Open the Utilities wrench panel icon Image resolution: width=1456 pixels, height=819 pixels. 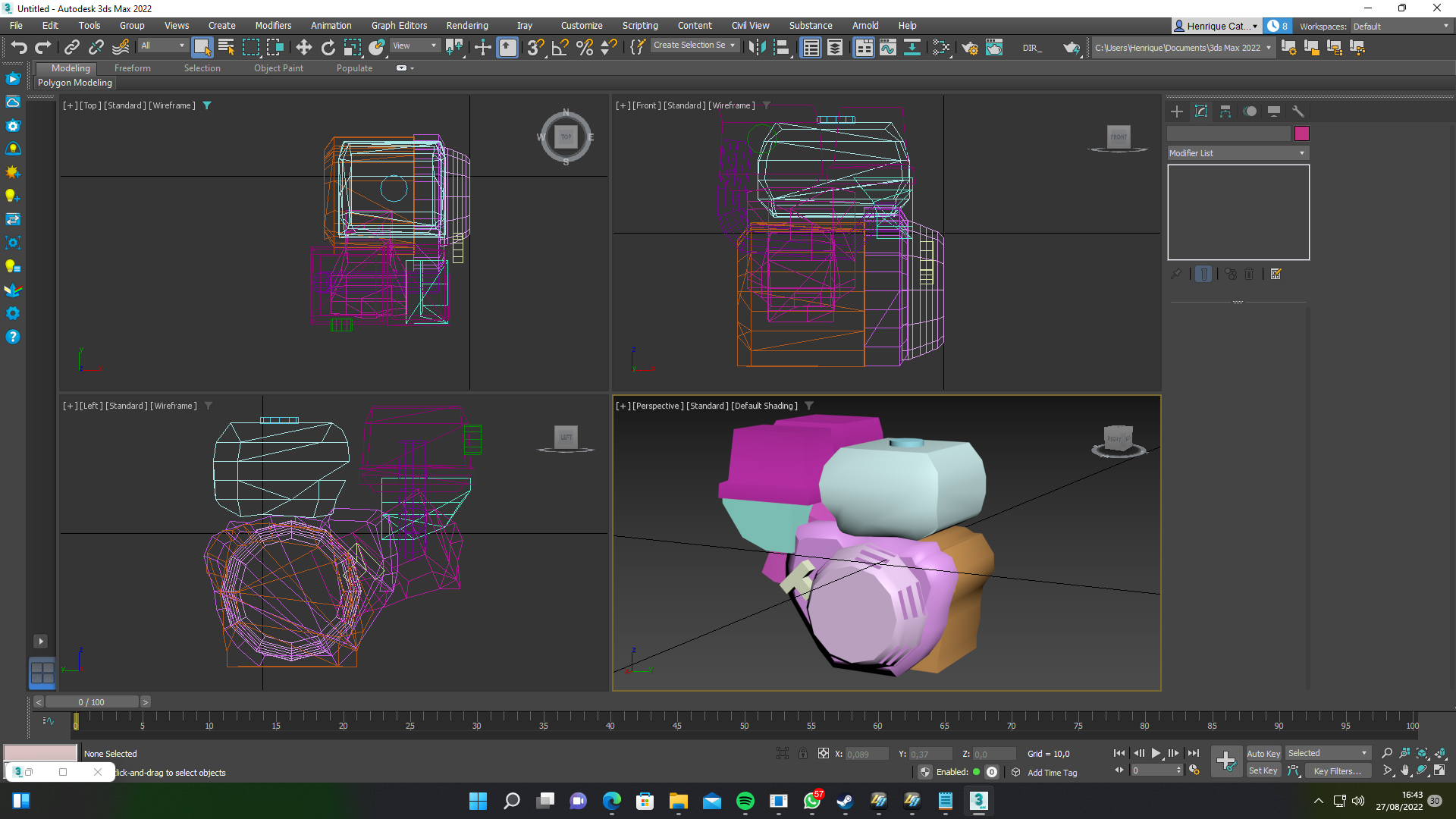(x=1298, y=111)
